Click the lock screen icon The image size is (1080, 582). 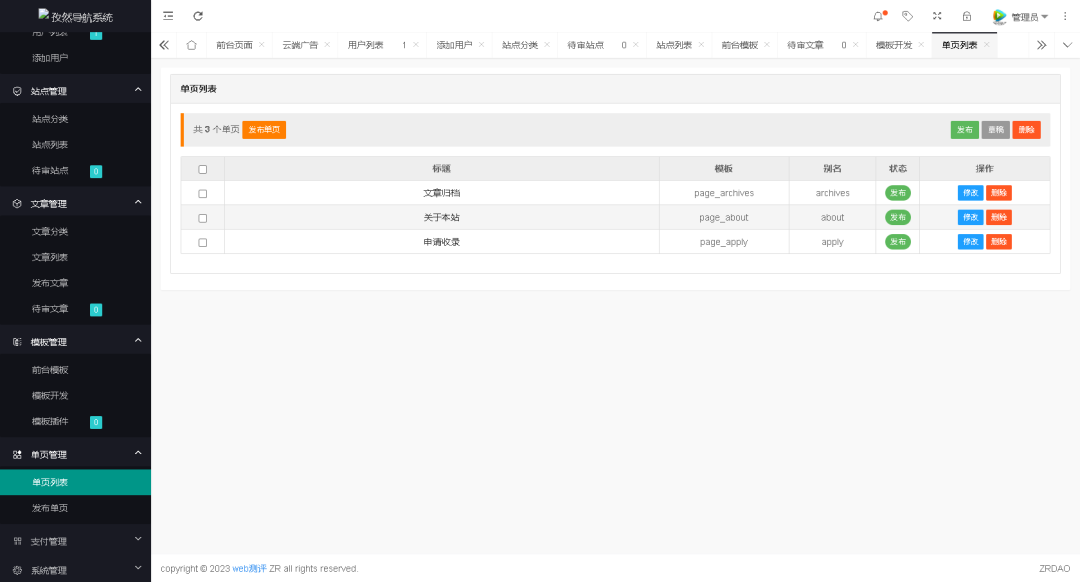coord(966,16)
